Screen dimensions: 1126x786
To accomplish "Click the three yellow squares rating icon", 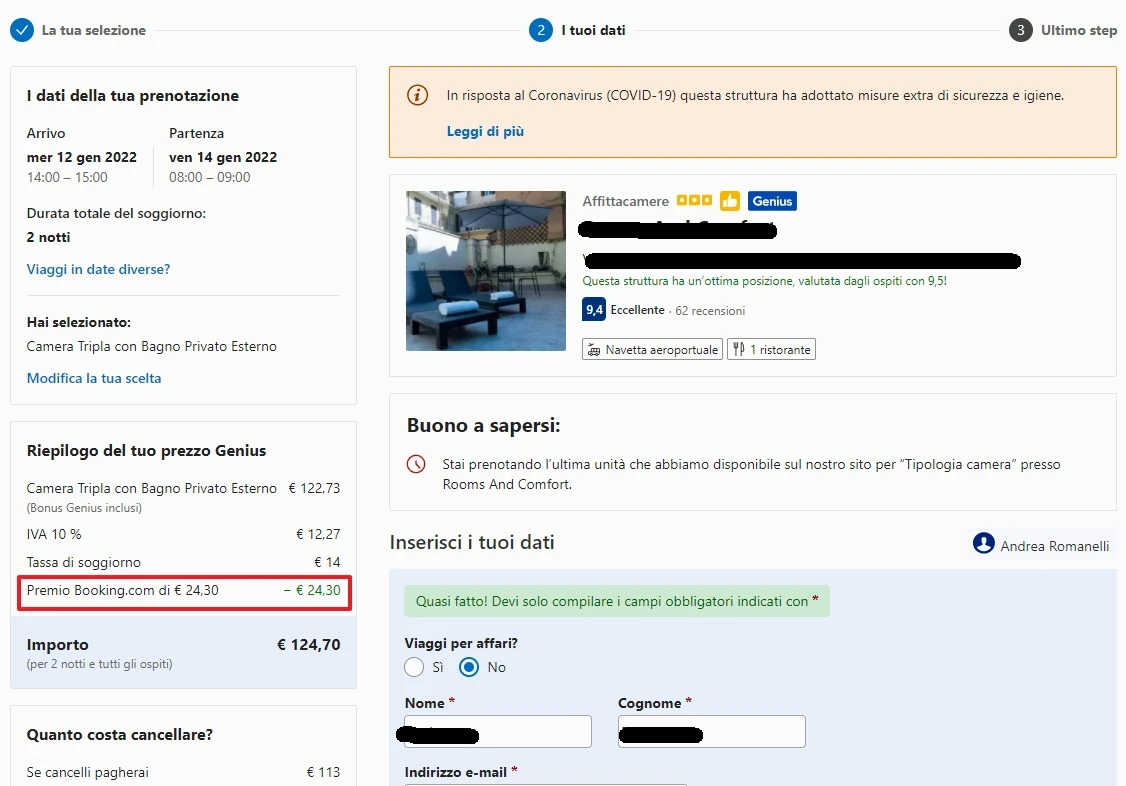I will (x=694, y=200).
